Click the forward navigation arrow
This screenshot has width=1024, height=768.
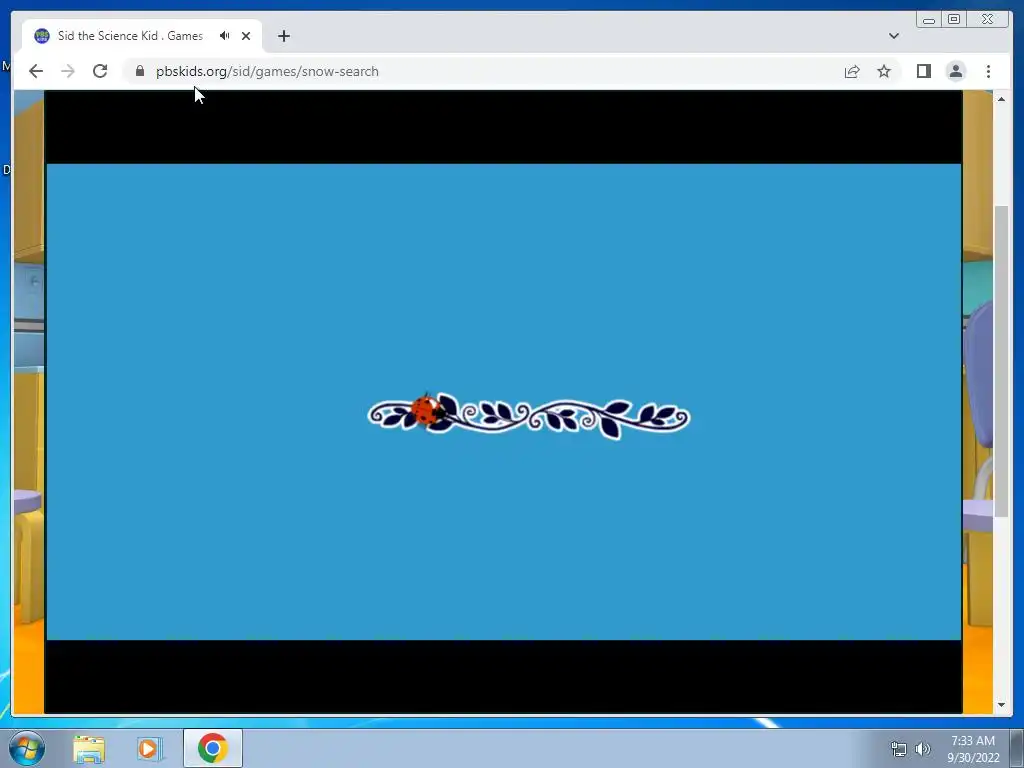(x=68, y=71)
